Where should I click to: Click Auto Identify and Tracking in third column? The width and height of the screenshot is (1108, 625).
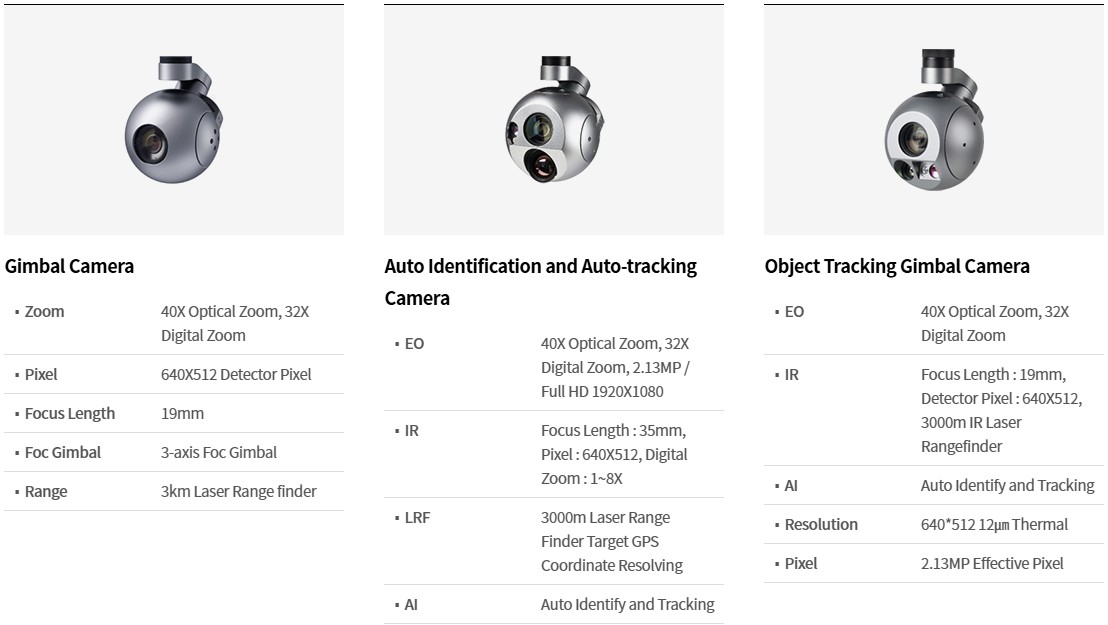1007,486
